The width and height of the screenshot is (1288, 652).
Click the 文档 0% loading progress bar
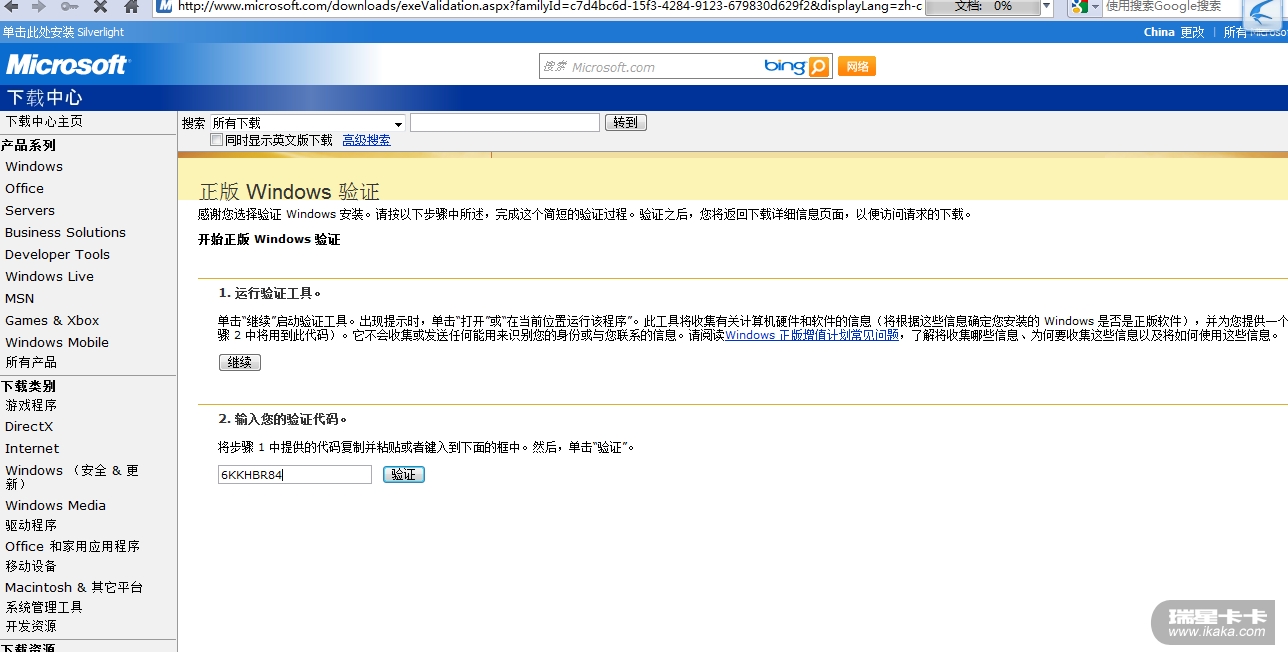click(983, 6)
